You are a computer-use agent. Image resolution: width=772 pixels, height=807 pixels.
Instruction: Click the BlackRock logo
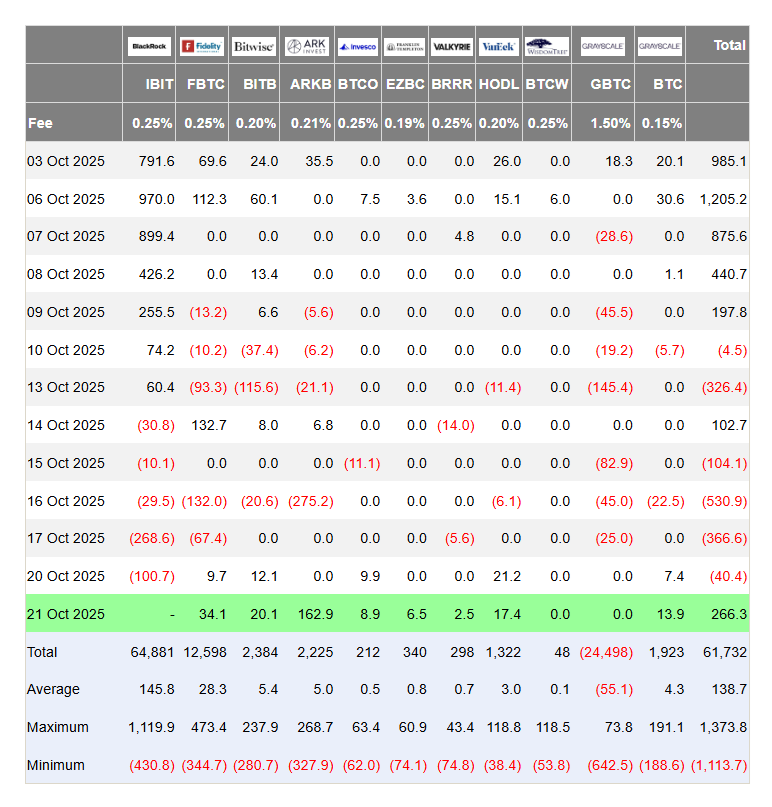pyautogui.click(x=149, y=46)
